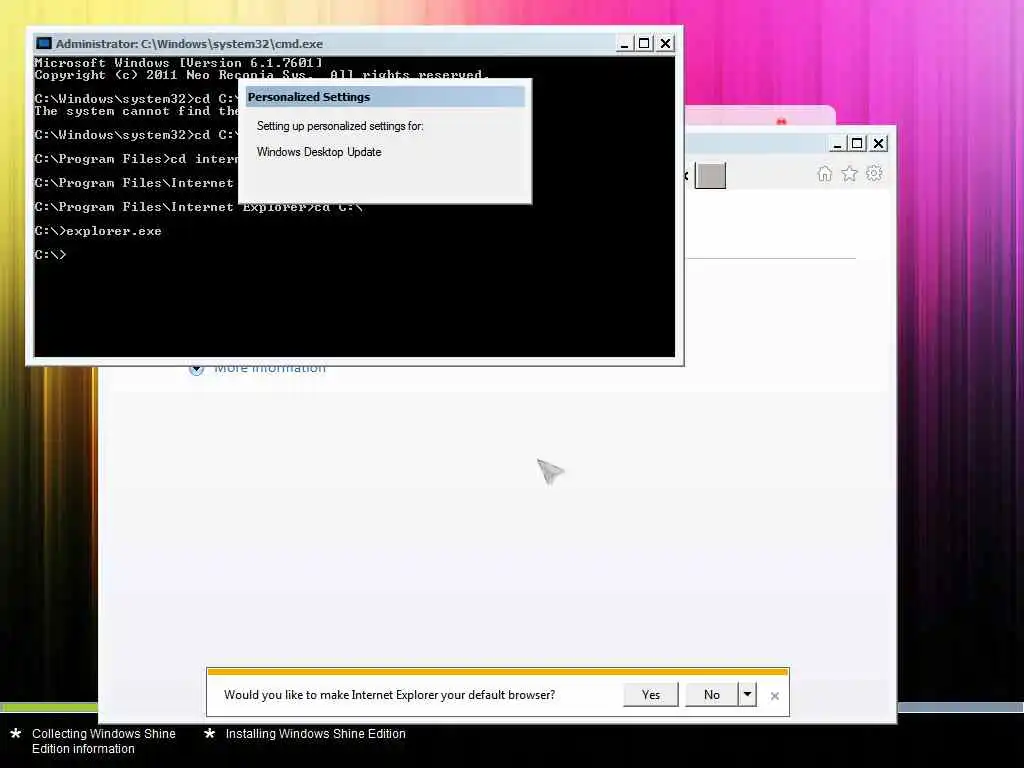Open dropdown arrow beside the No button

[x=748, y=695]
